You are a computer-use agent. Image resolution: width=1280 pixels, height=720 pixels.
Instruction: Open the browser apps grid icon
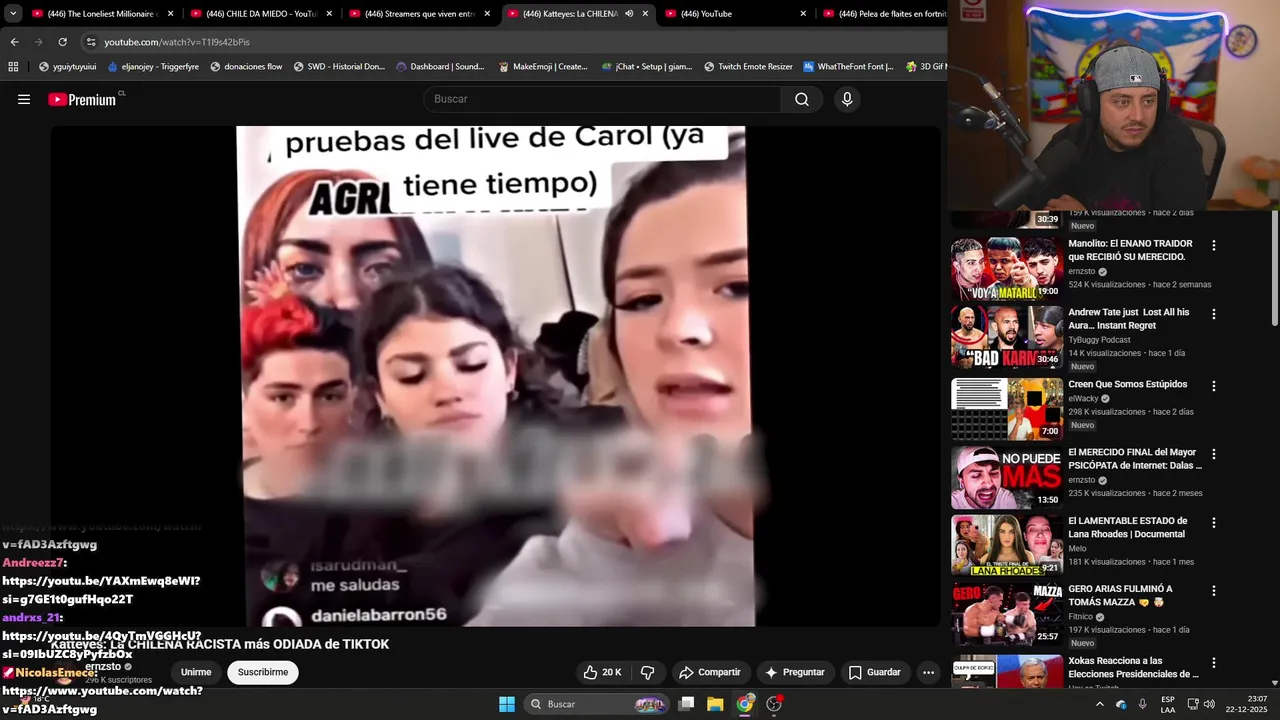click(13, 66)
